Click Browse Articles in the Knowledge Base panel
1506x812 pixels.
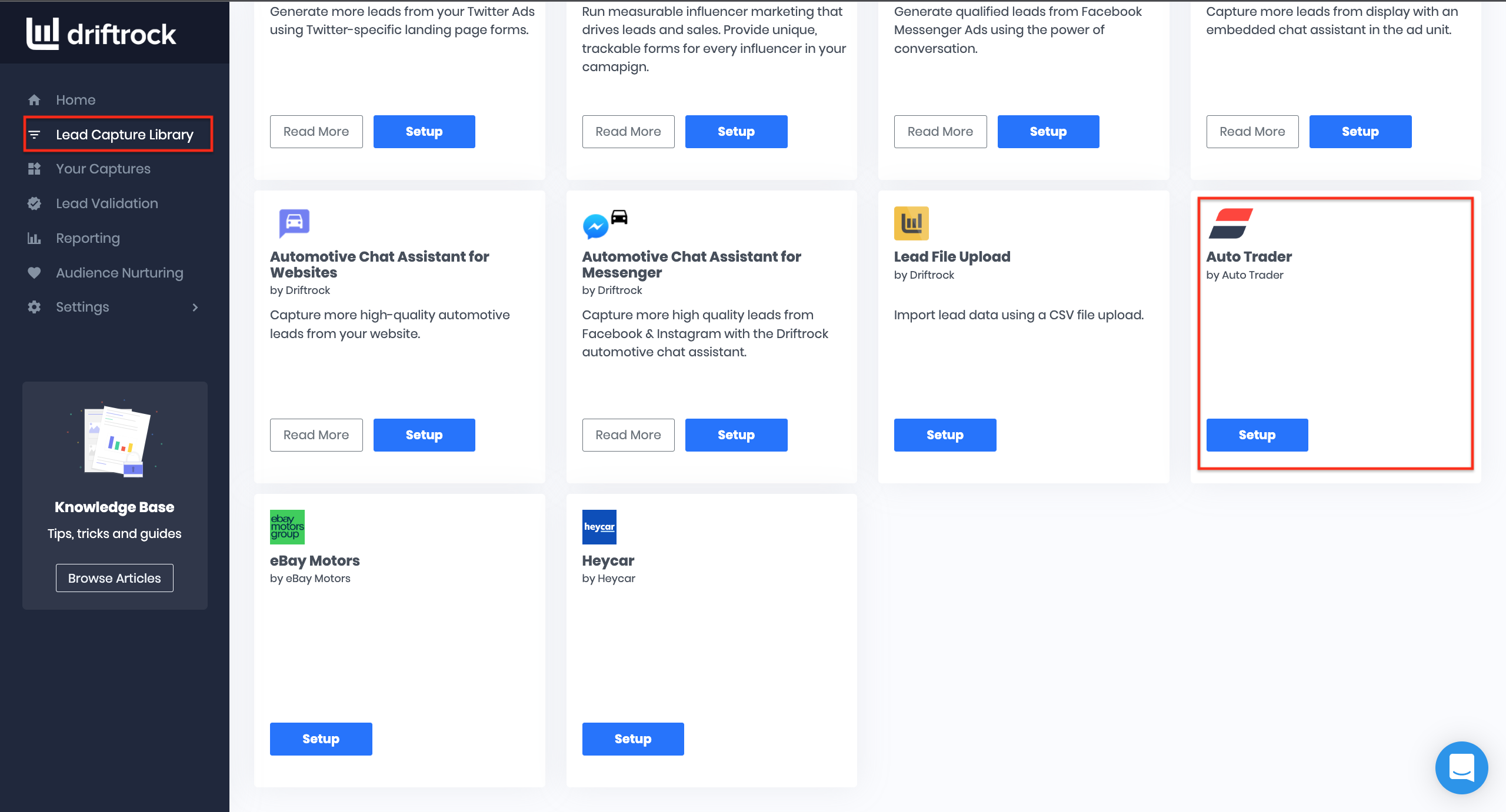pos(114,578)
